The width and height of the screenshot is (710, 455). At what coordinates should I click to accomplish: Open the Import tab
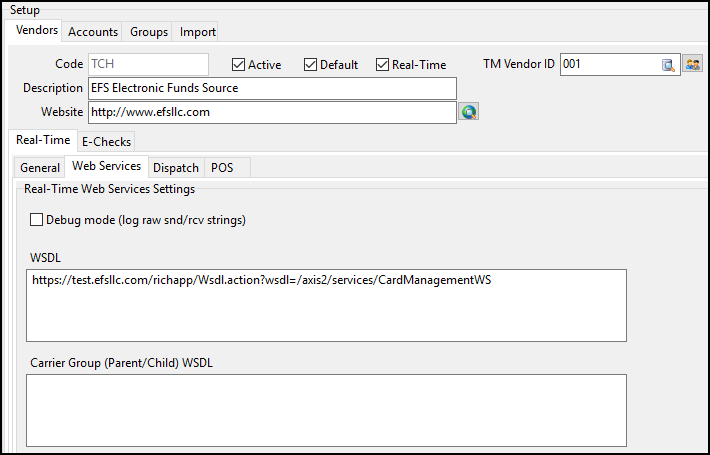(x=197, y=32)
